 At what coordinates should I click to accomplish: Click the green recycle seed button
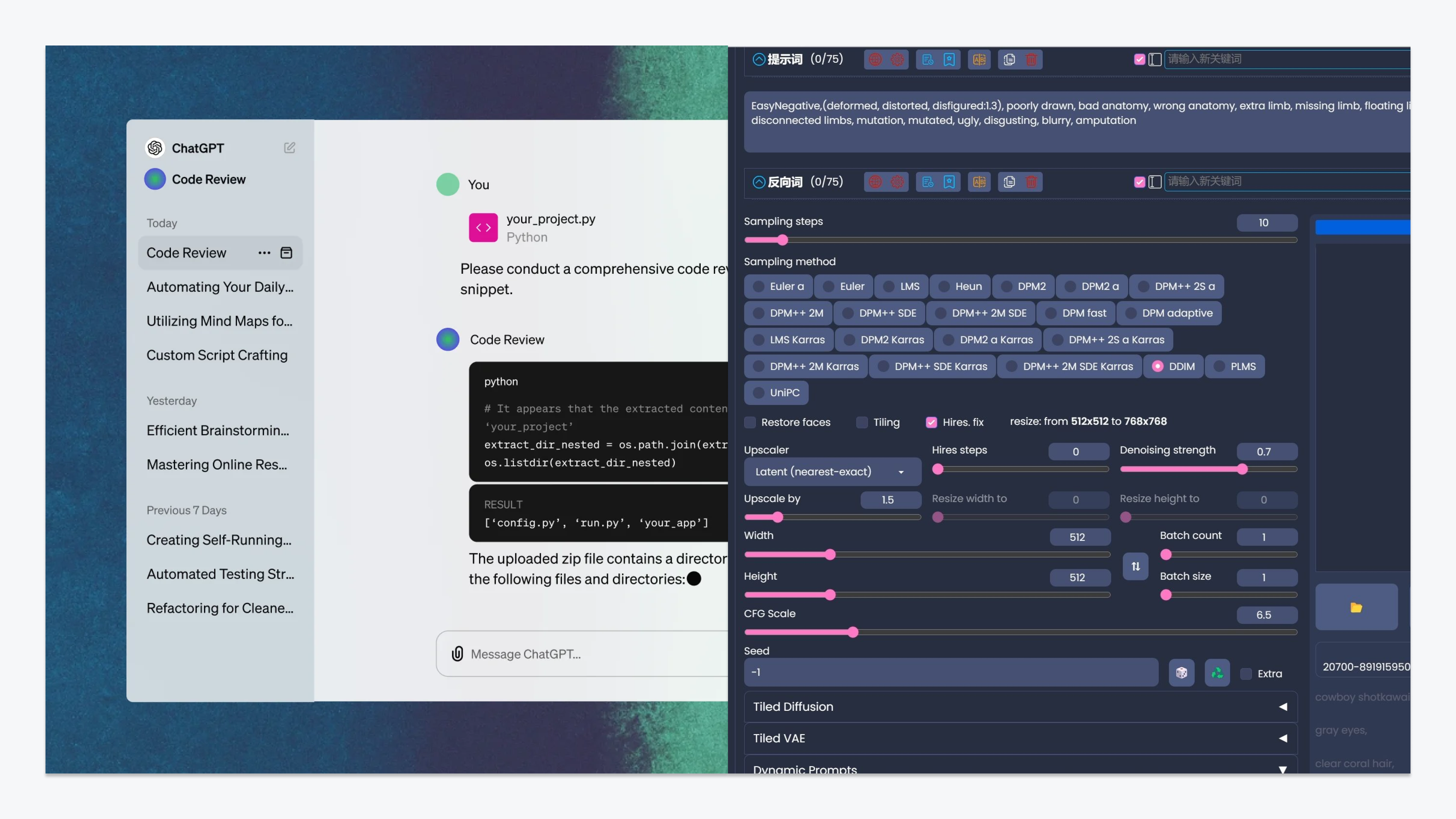1217,673
